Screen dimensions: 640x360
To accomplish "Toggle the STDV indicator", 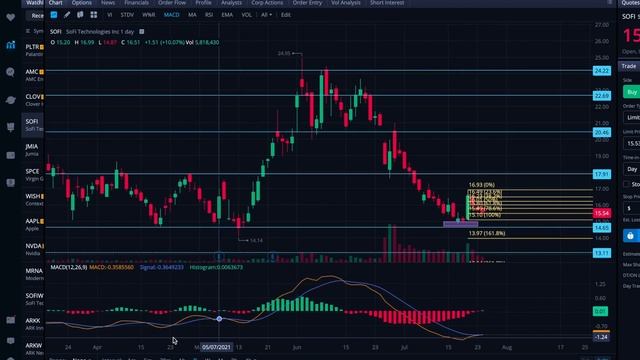I will click(x=127, y=15).
